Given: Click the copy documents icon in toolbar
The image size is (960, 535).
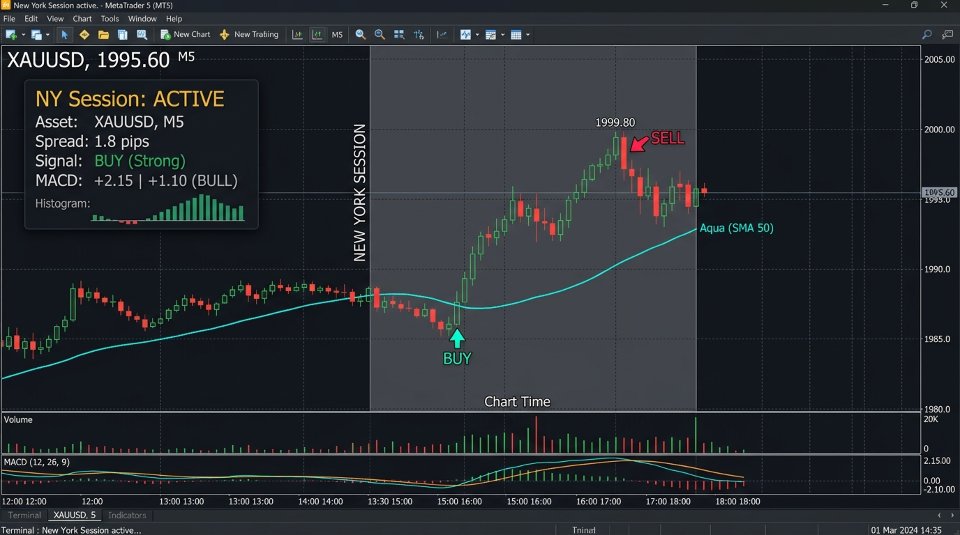Looking at the screenshot, I should [122, 35].
